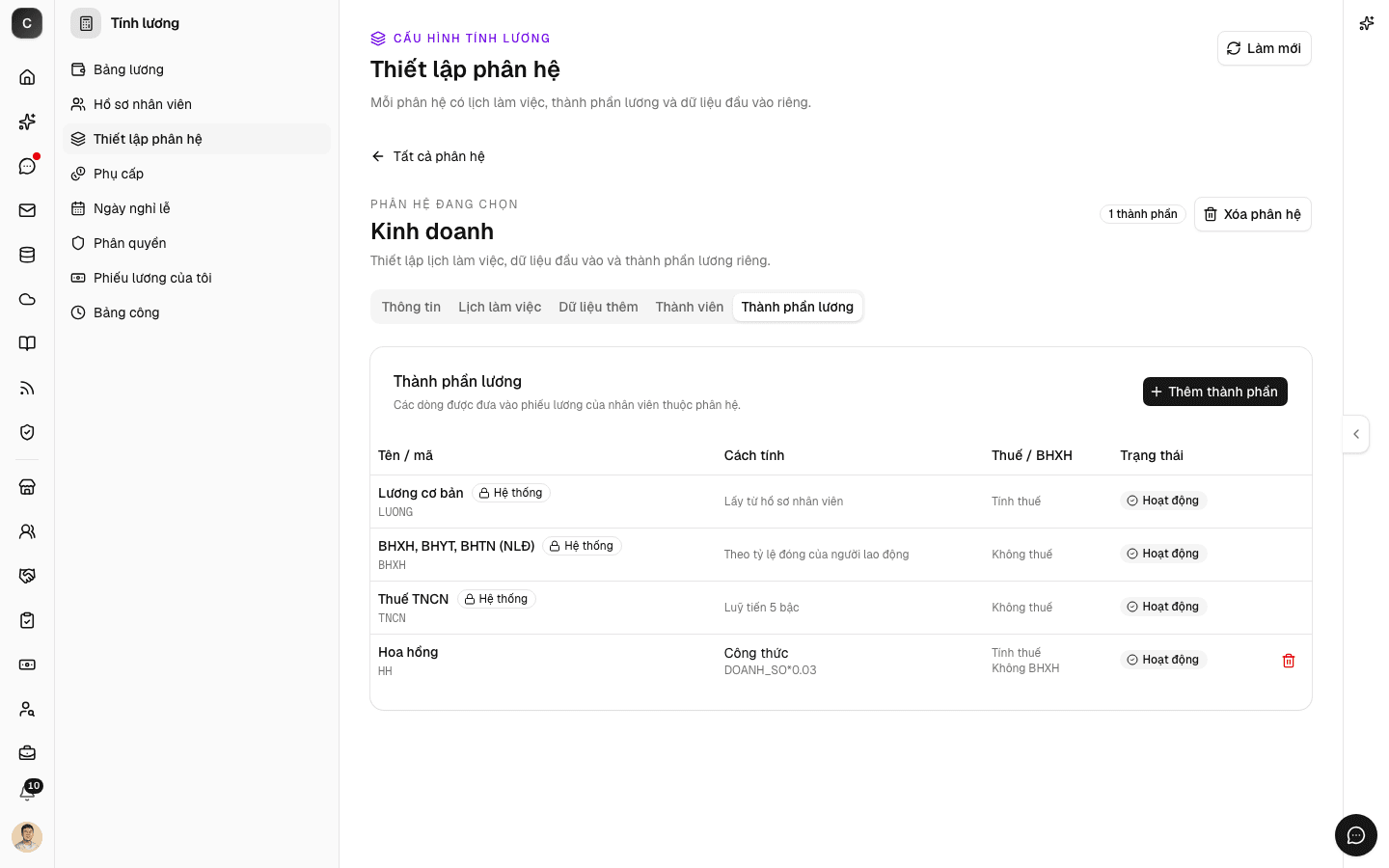Open the handshake icon in left rail
This screenshot has width=1389, height=868.
coord(27,576)
